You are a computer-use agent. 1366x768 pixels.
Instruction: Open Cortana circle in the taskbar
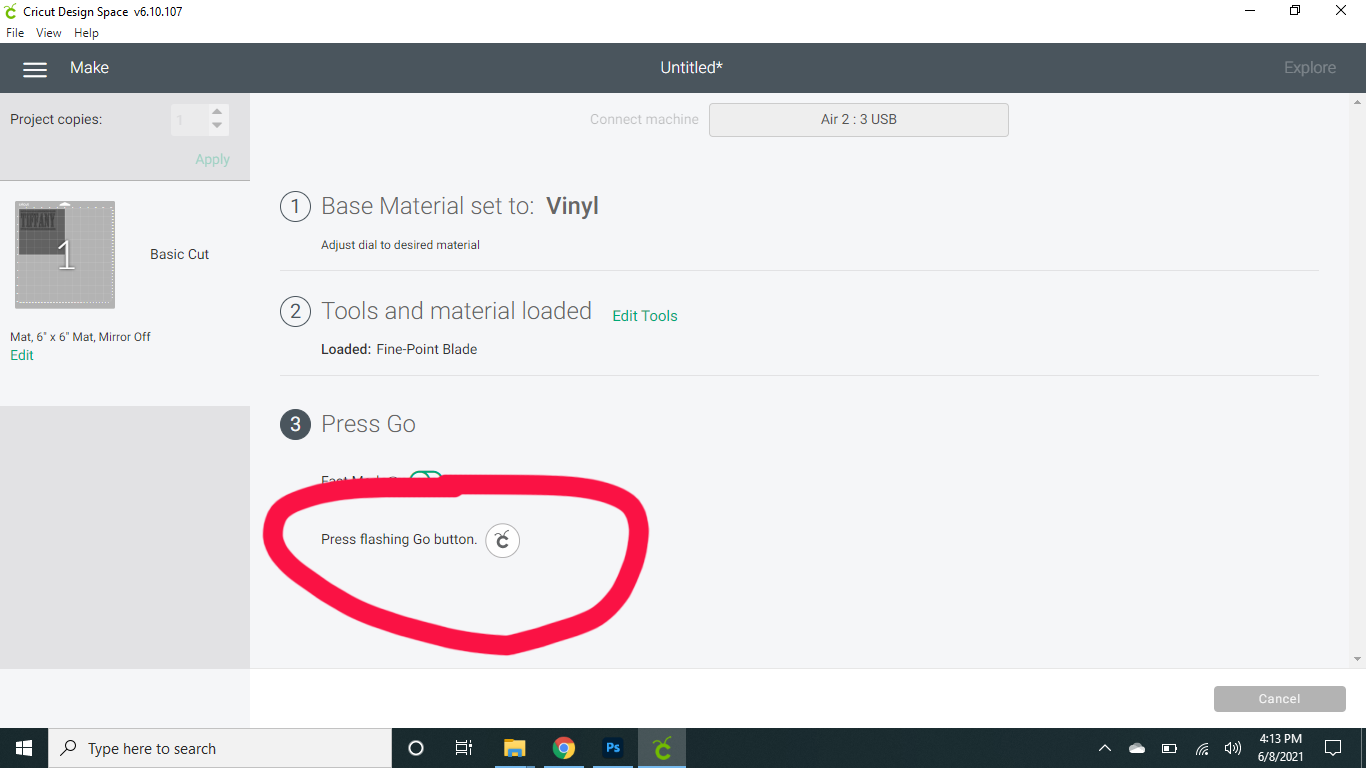pyautogui.click(x=416, y=748)
